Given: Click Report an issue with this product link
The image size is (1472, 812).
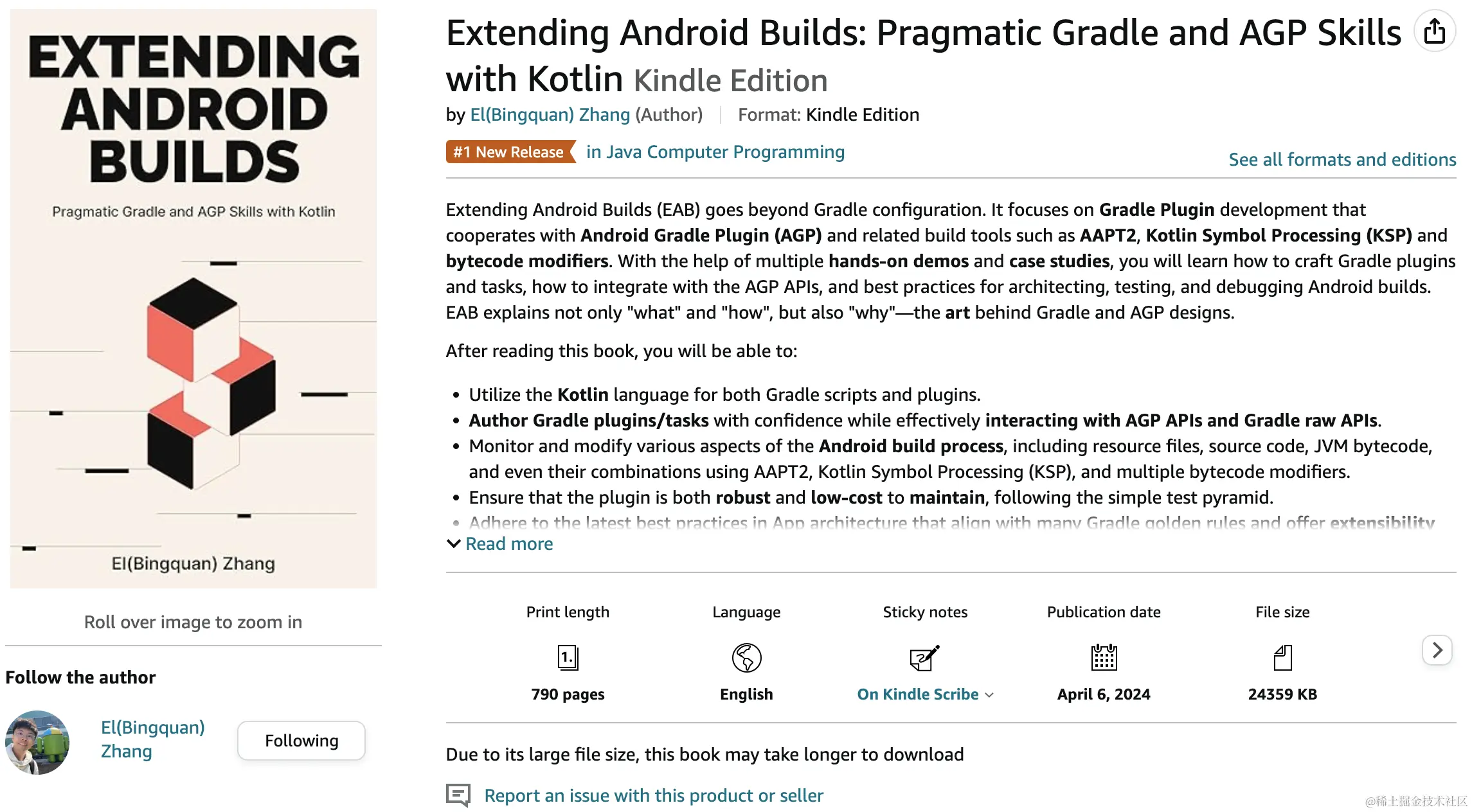Looking at the screenshot, I should (x=654, y=795).
